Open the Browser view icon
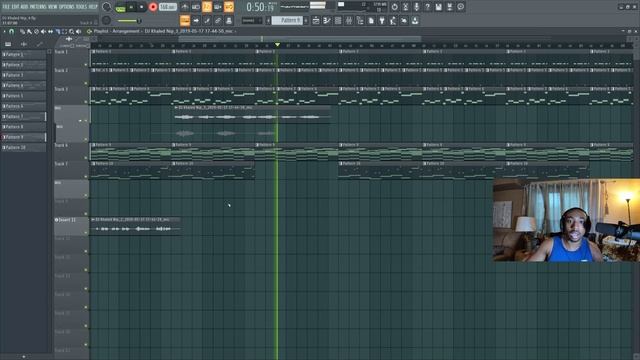Screen dimensions: 640x360 (360, 20)
